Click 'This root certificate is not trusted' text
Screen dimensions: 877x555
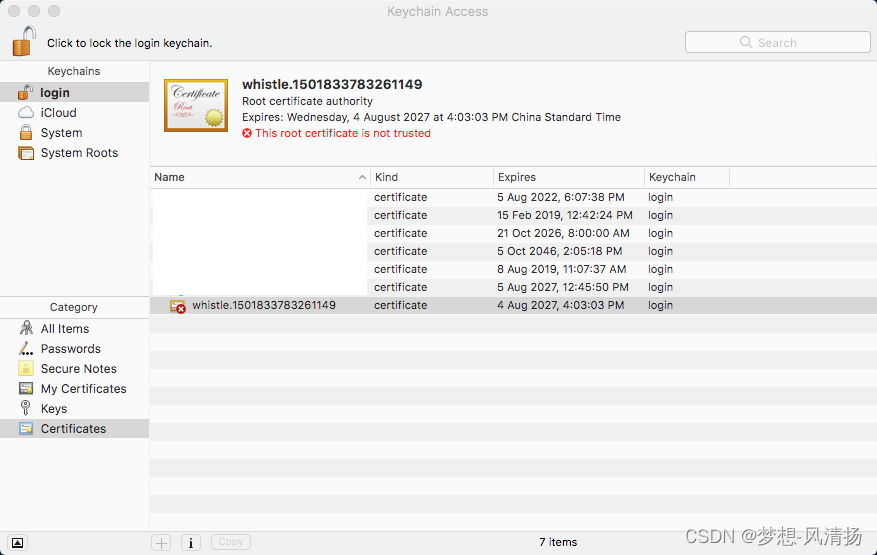[343, 133]
